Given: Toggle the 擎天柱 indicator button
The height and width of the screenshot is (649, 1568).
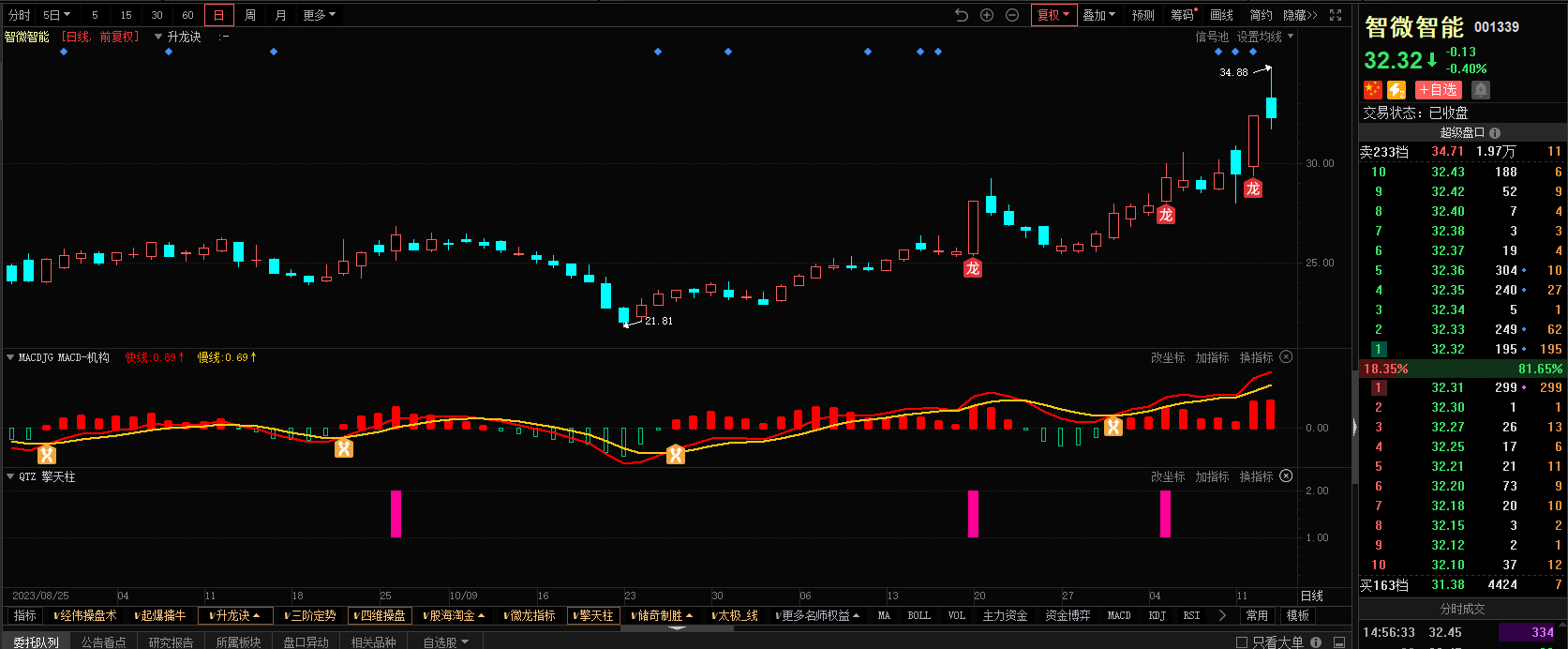Looking at the screenshot, I should click(594, 616).
